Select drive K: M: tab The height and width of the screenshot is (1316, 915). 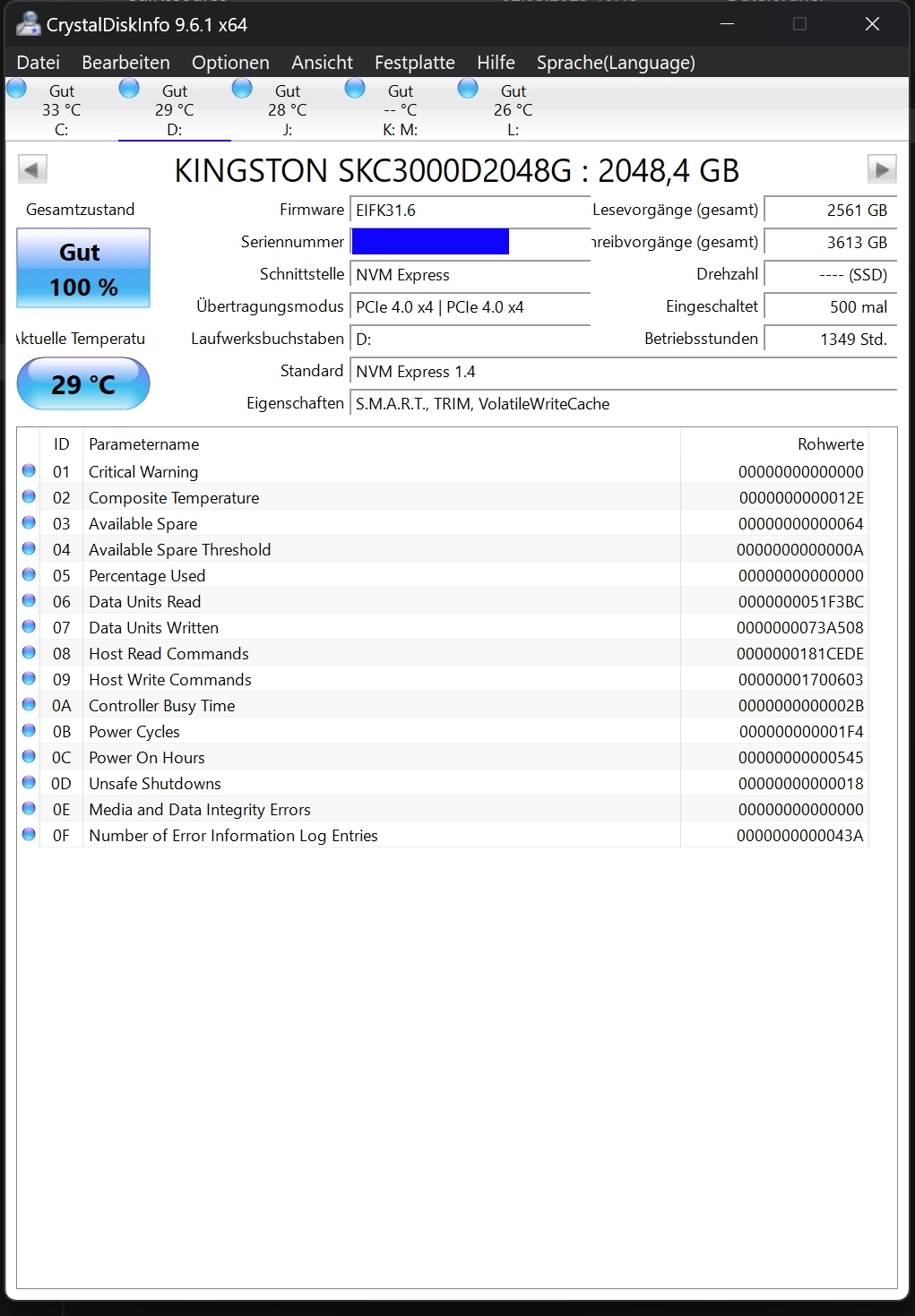point(401,110)
